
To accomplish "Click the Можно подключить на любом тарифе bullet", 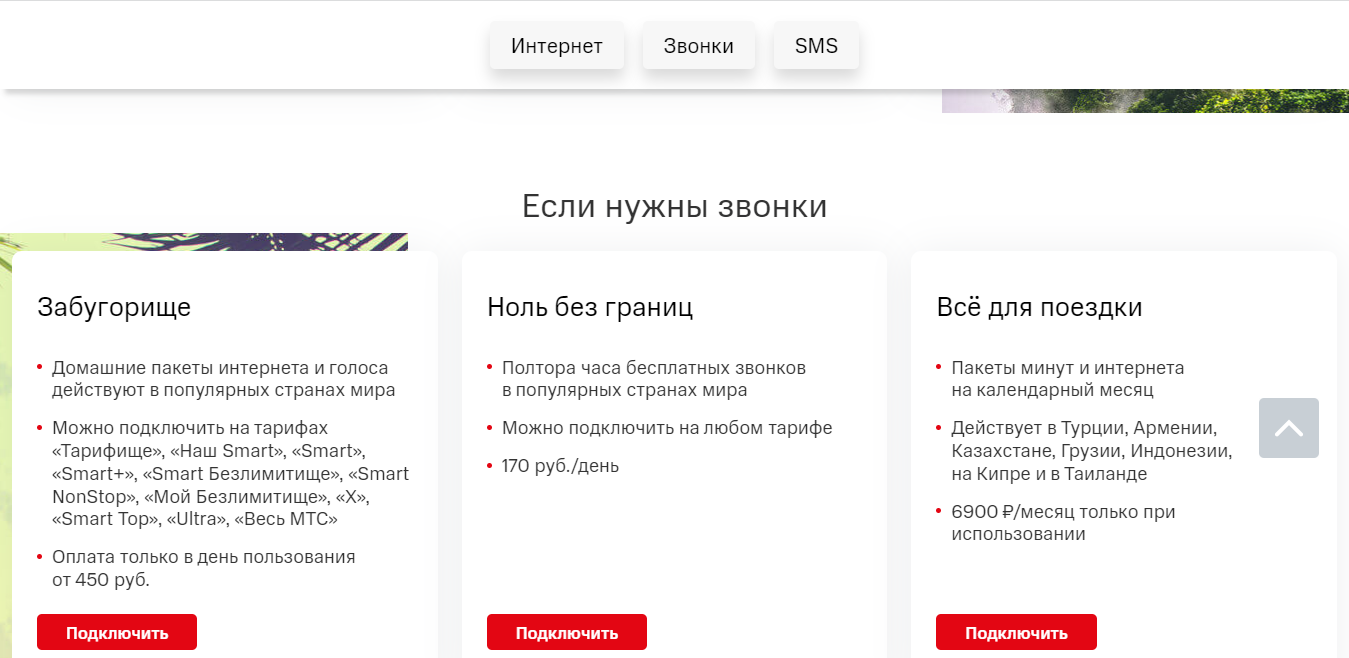I will coord(666,428).
